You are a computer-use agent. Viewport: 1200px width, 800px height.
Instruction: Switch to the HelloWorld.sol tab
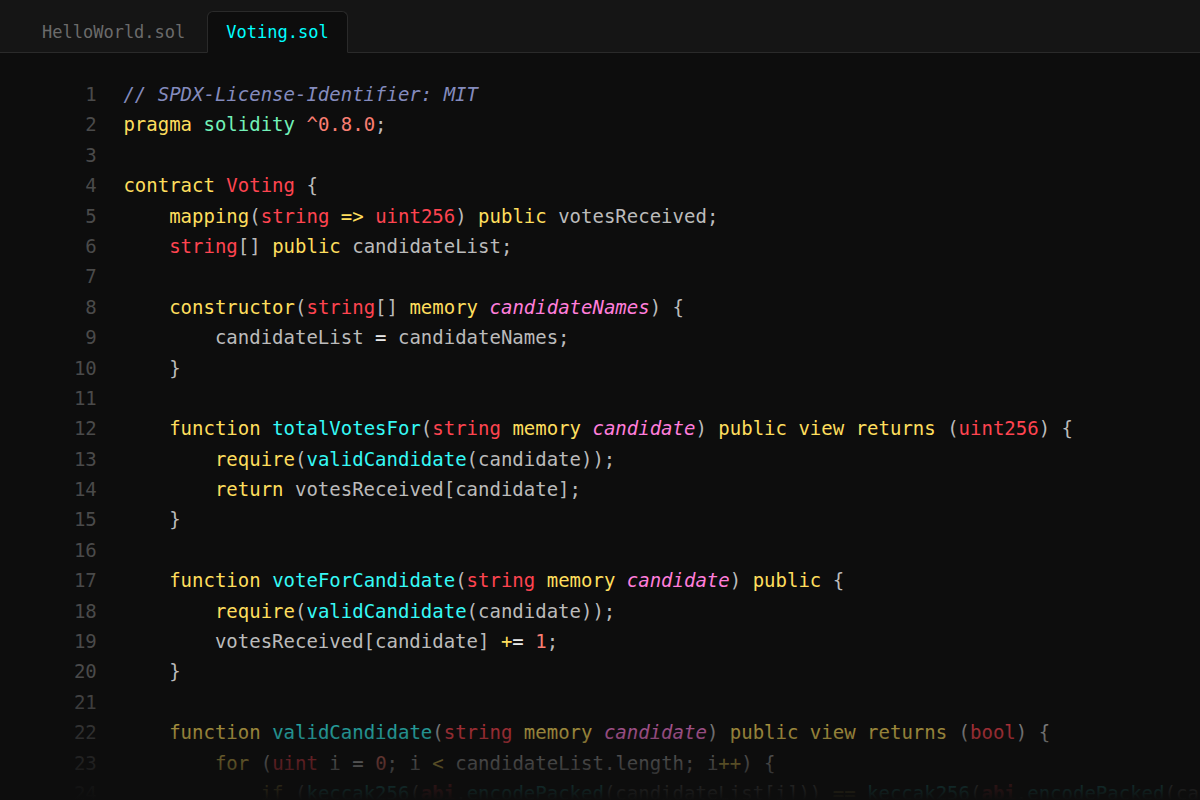click(x=113, y=31)
